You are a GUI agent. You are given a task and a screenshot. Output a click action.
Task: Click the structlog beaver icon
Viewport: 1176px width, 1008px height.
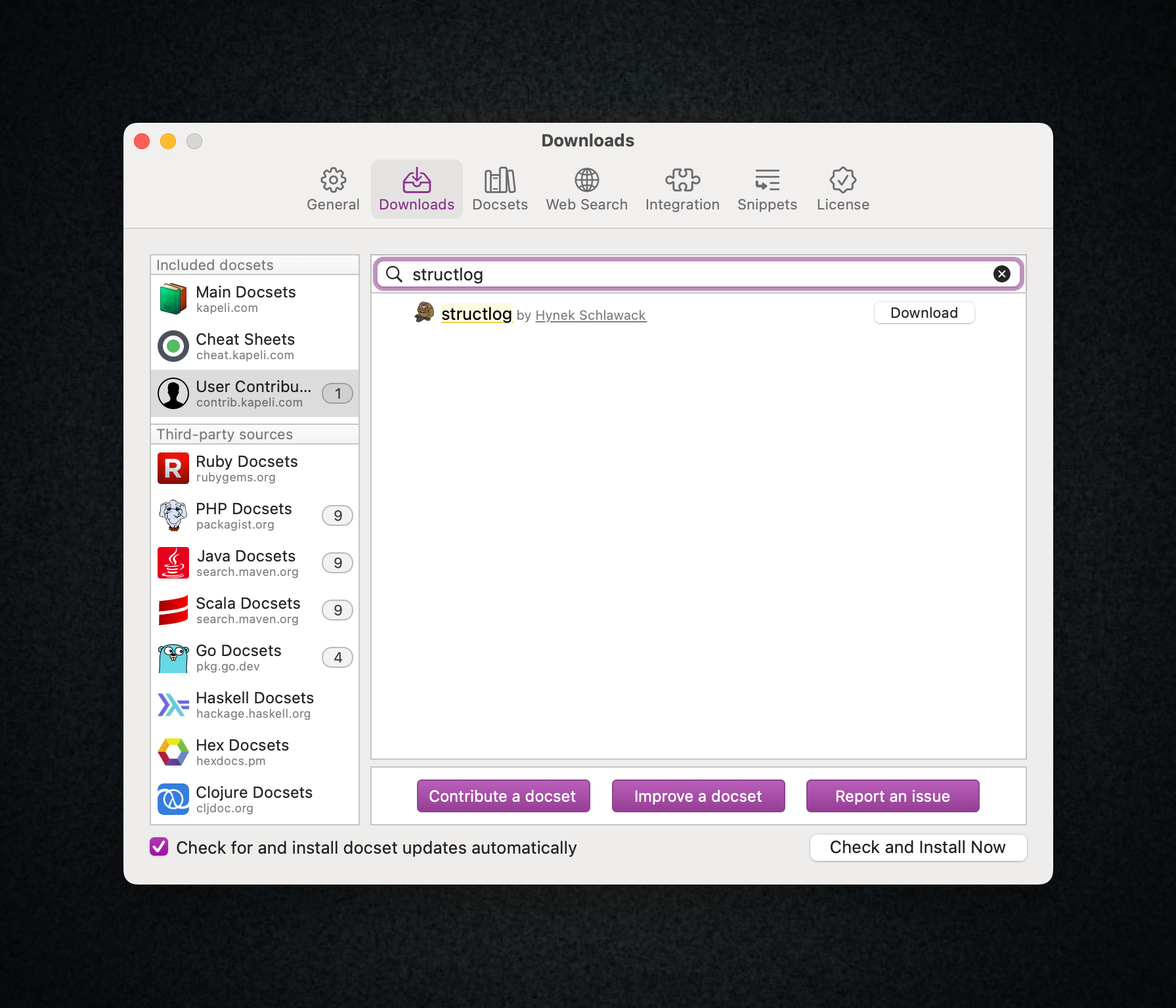point(424,313)
